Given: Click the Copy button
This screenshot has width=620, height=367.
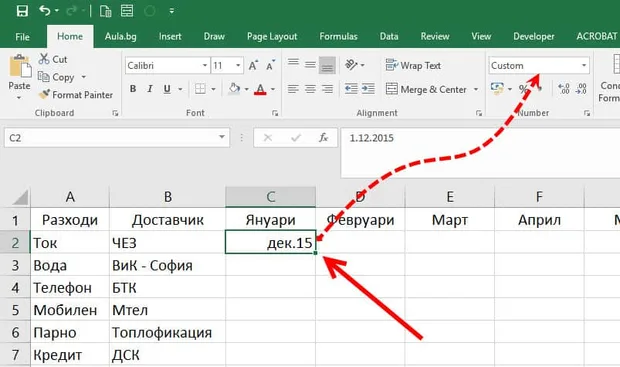Looking at the screenshot, I should (x=56, y=77).
